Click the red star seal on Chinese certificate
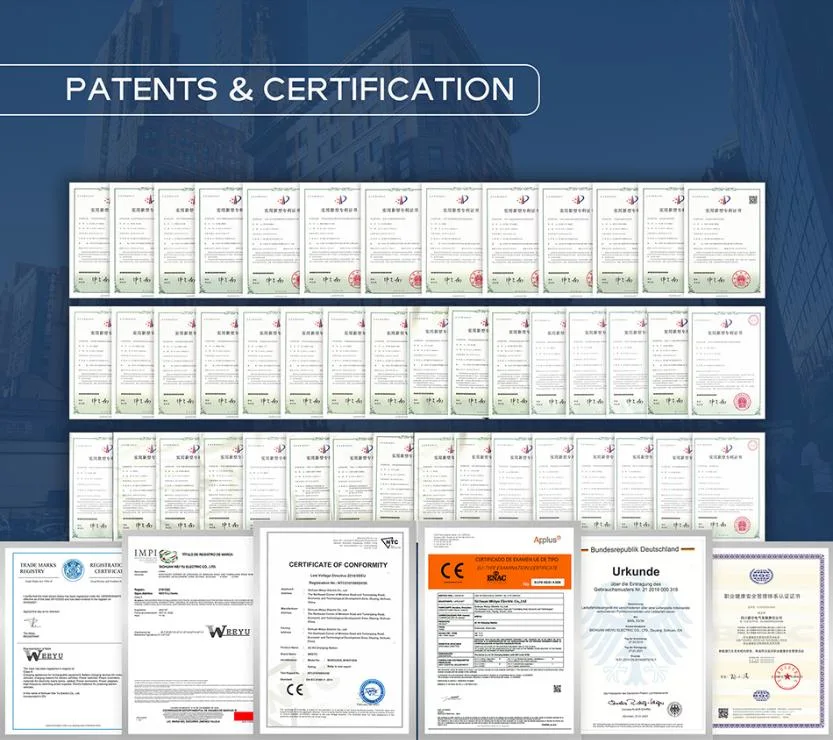 [x=787, y=676]
